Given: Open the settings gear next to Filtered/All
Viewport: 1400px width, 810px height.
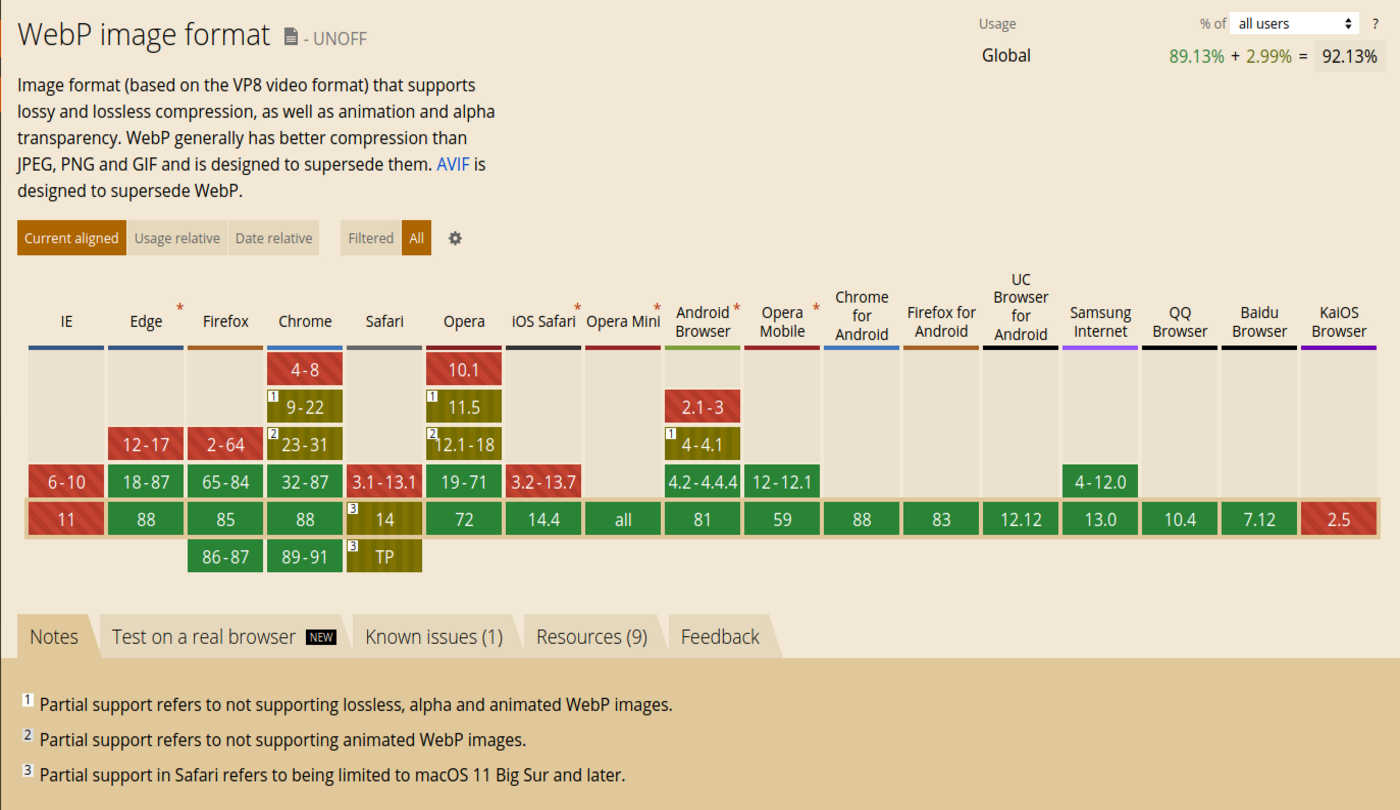Looking at the screenshot, I should [455, 238].
